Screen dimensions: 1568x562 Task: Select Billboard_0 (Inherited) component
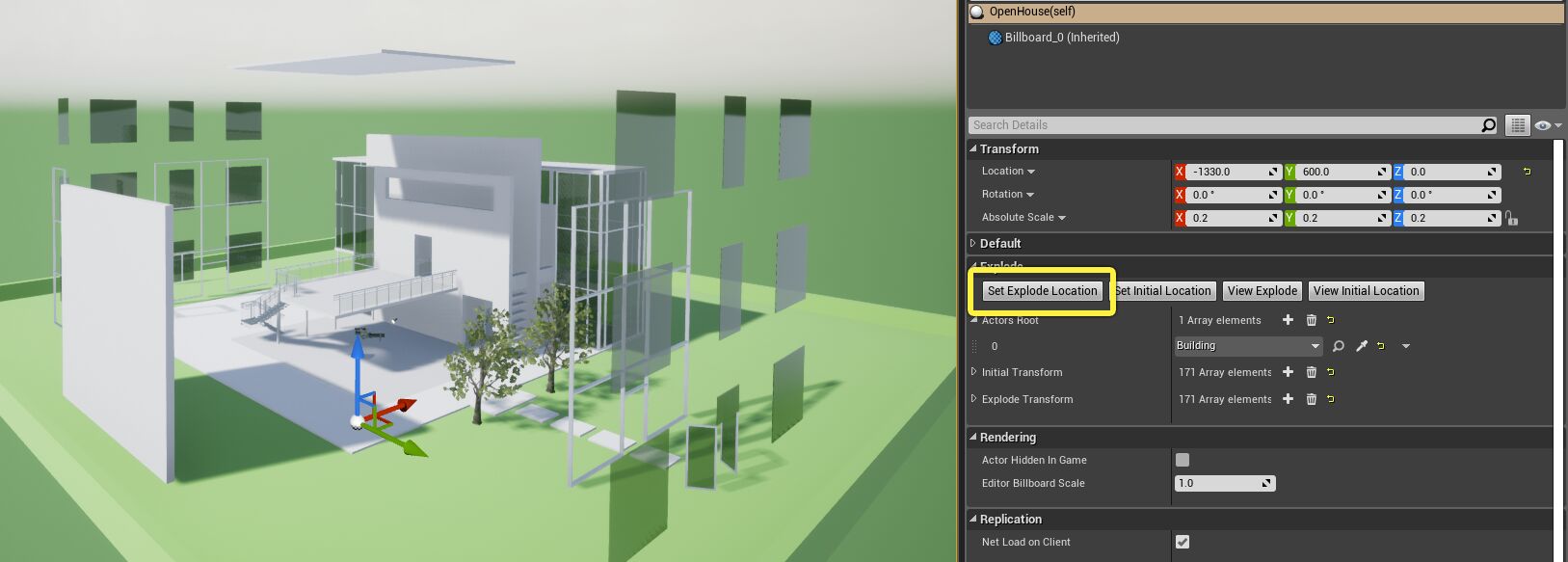pyautogui.click(x=1061, y=38)
